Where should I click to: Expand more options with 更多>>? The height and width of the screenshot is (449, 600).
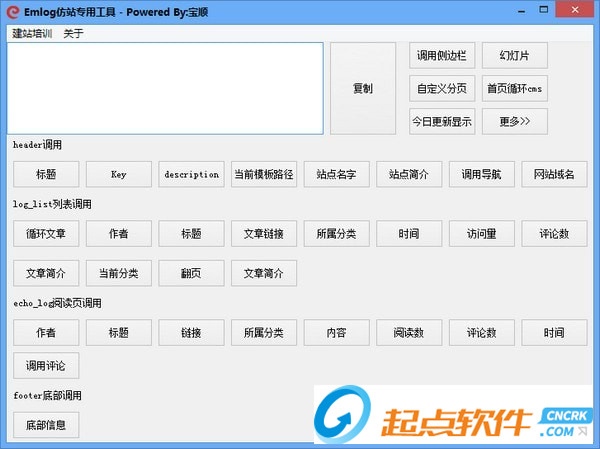click(x=515, y=121)
